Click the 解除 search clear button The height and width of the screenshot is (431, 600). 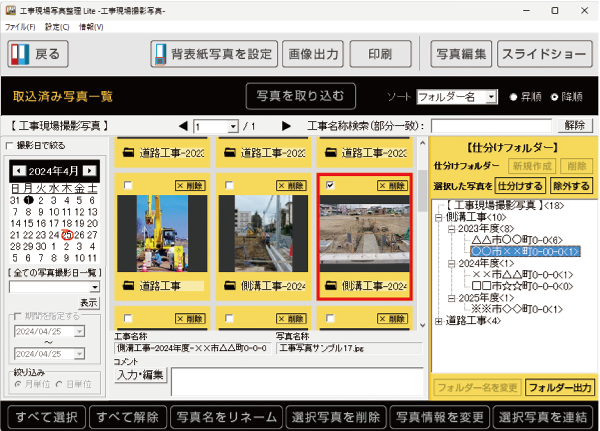pos(575,126)
